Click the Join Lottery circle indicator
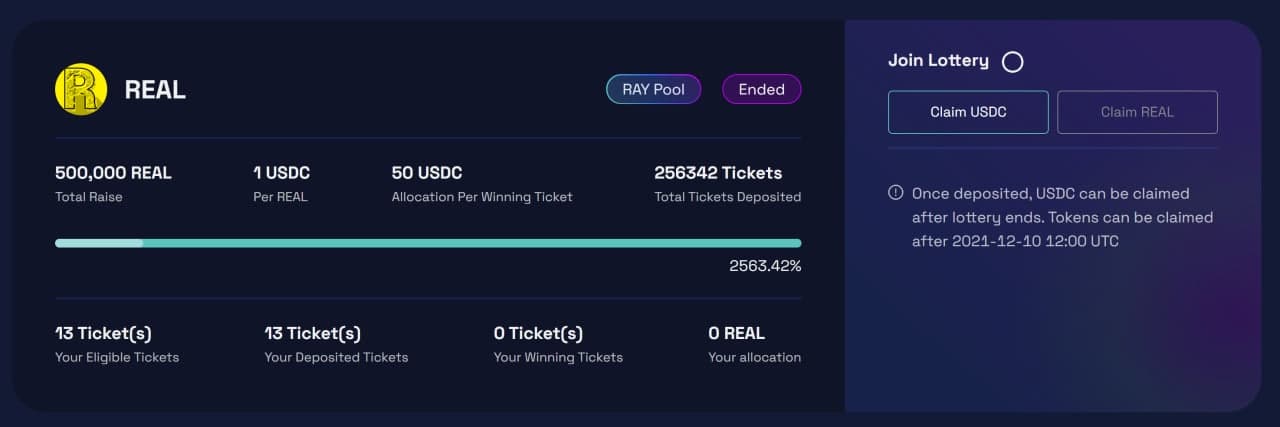1280x427 pixels. (1013, 62)
